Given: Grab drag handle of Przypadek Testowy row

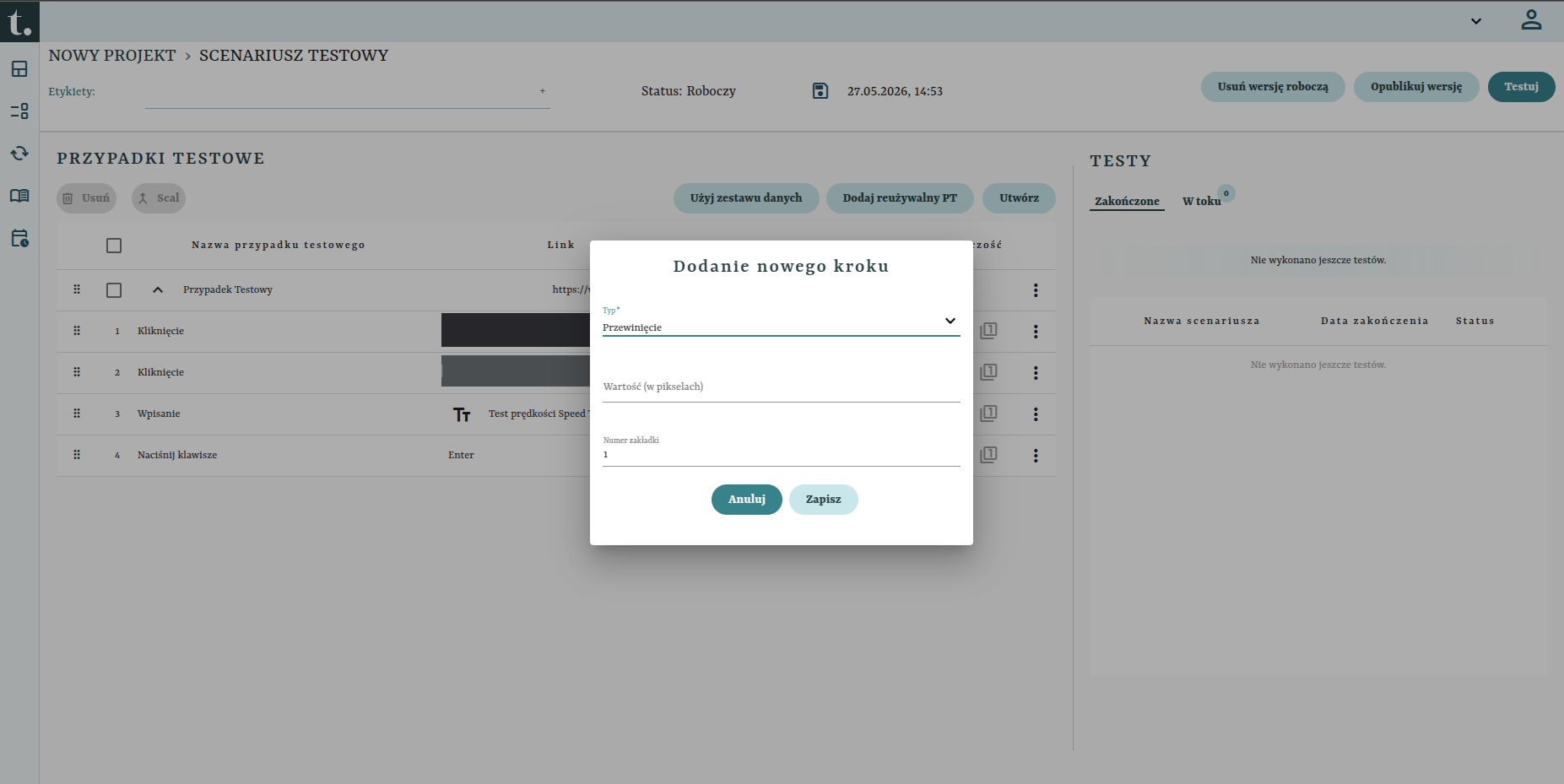Looking at the screenshot, I should [x=77, y=289].
